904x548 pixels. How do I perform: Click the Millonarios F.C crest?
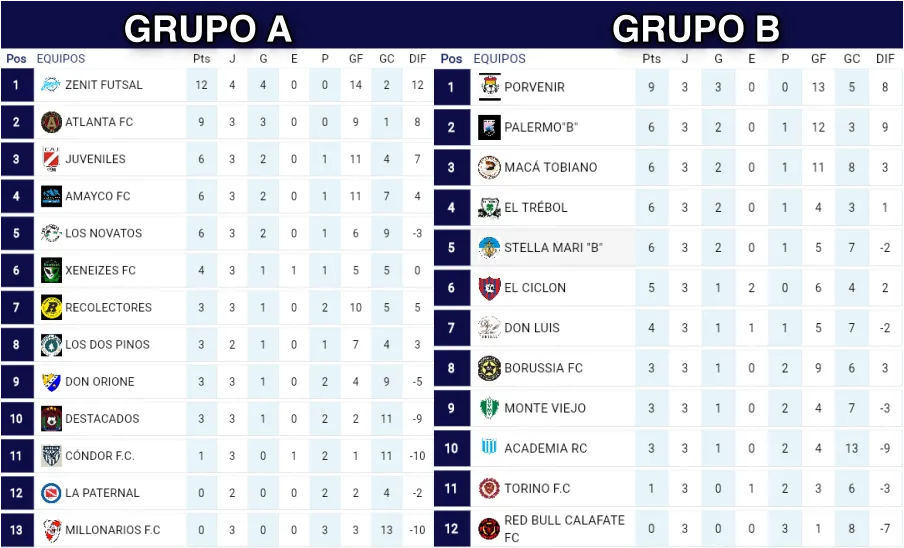[51, 529]
